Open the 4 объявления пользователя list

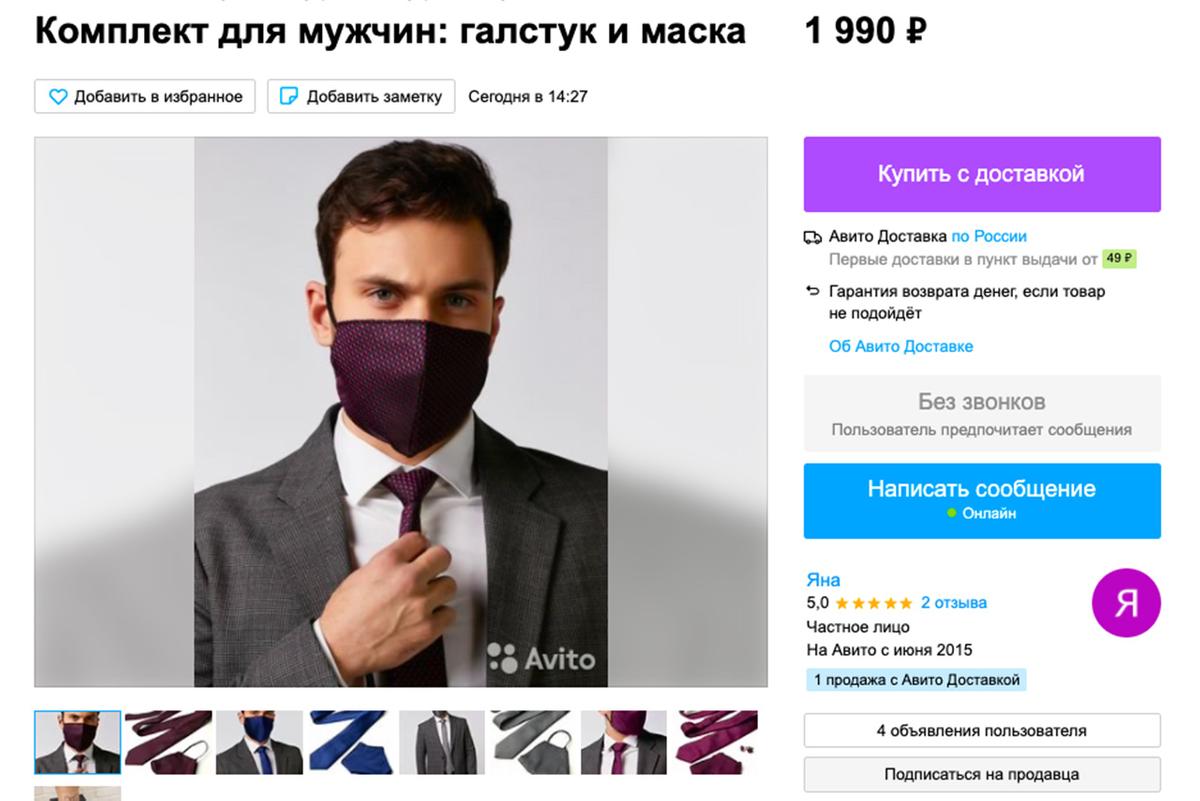pyautogui.click(x=981, y=731)
